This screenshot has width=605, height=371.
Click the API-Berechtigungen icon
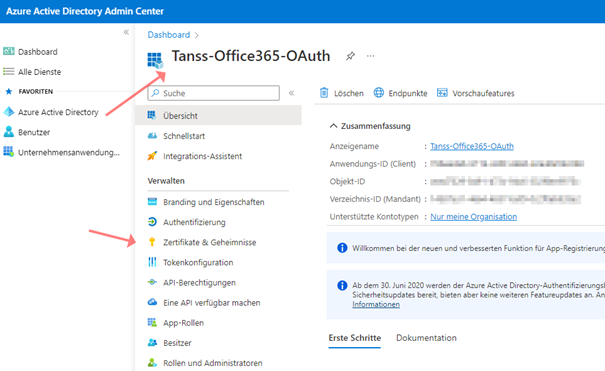coord(152,282)
